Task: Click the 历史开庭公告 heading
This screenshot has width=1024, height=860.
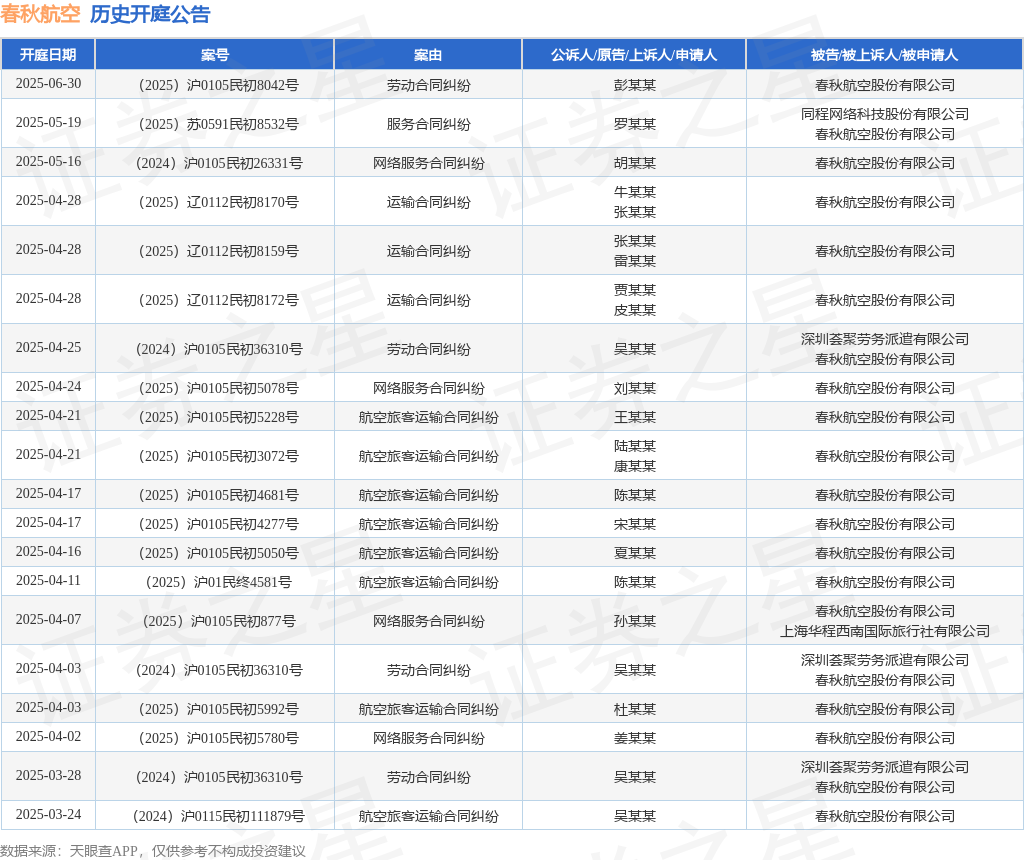Action: click(x=150, y=14)
